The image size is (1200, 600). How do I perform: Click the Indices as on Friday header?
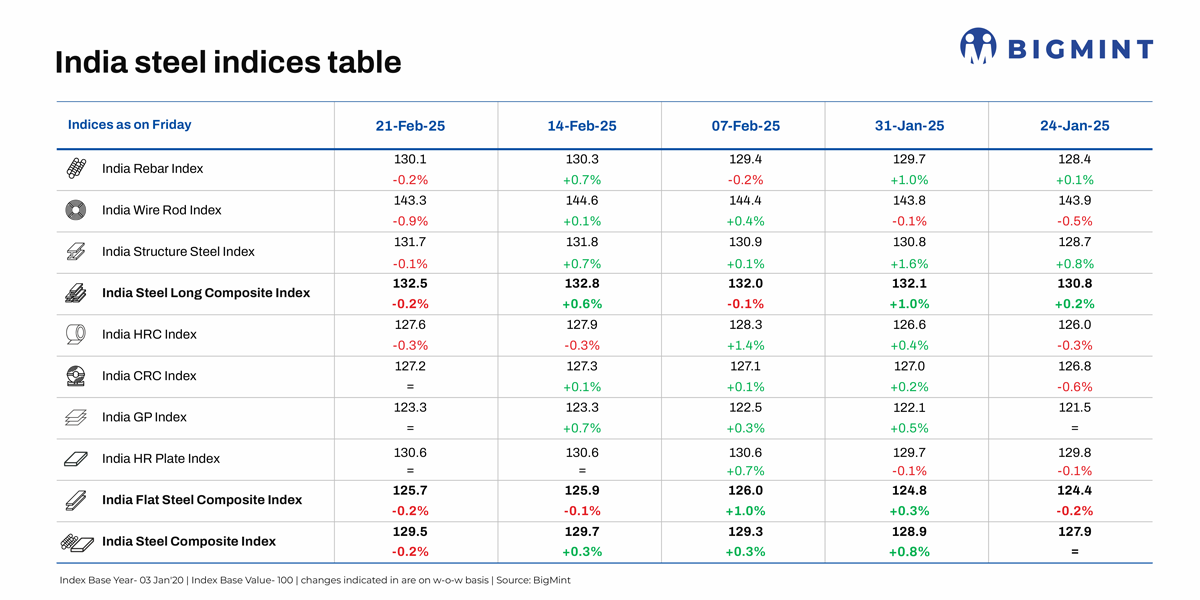[x=130, y=125]
